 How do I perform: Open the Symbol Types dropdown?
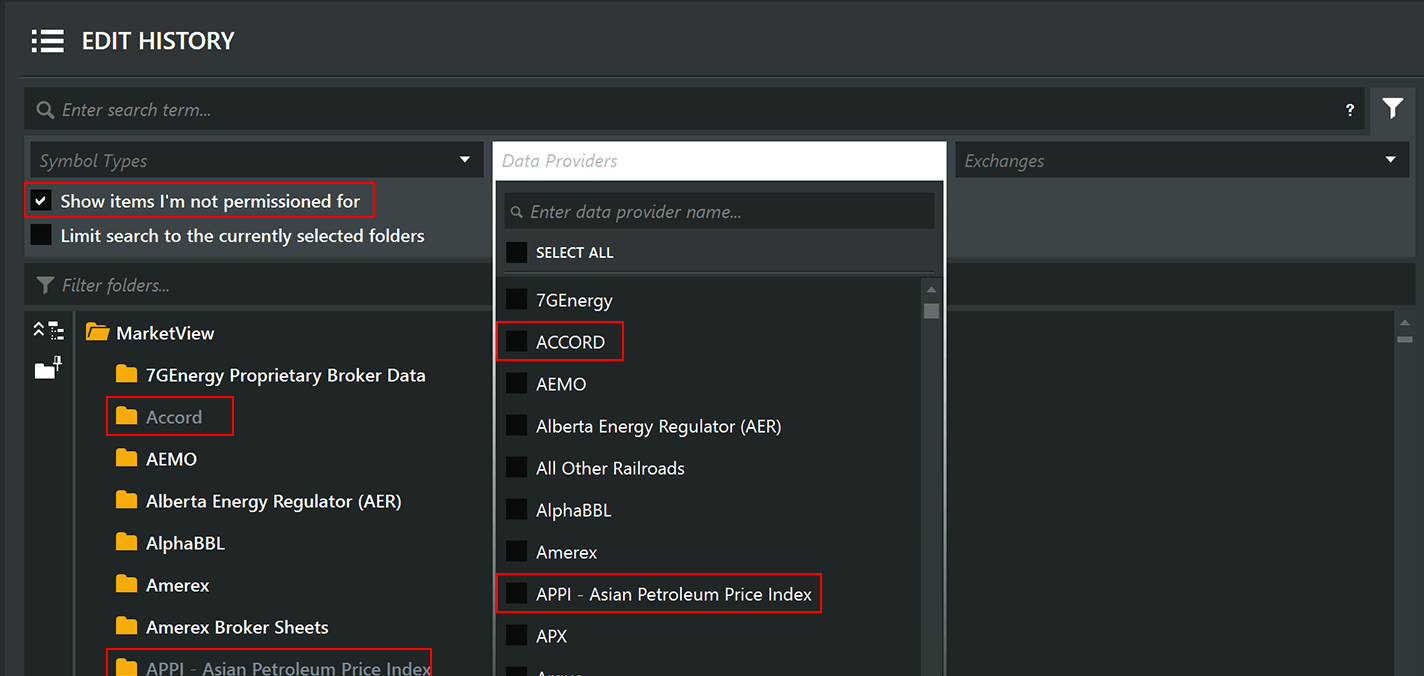pos(255,160)
